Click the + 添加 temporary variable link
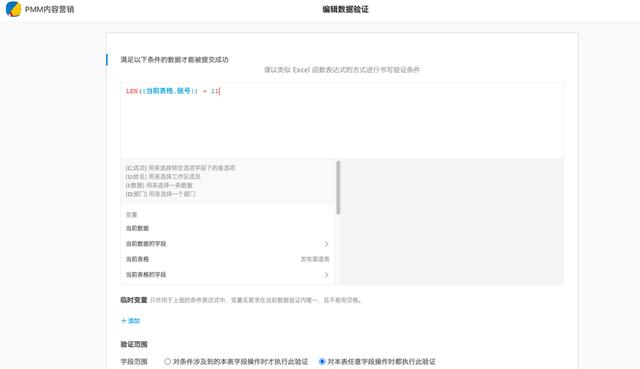The image size is (640, 369). point(131,320)
